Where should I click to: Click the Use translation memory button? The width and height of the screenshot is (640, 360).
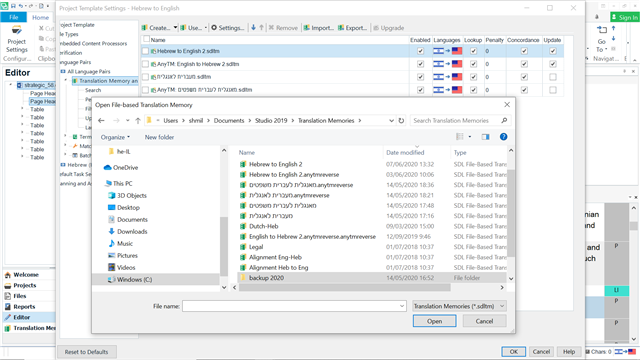[x=191, y=28]
